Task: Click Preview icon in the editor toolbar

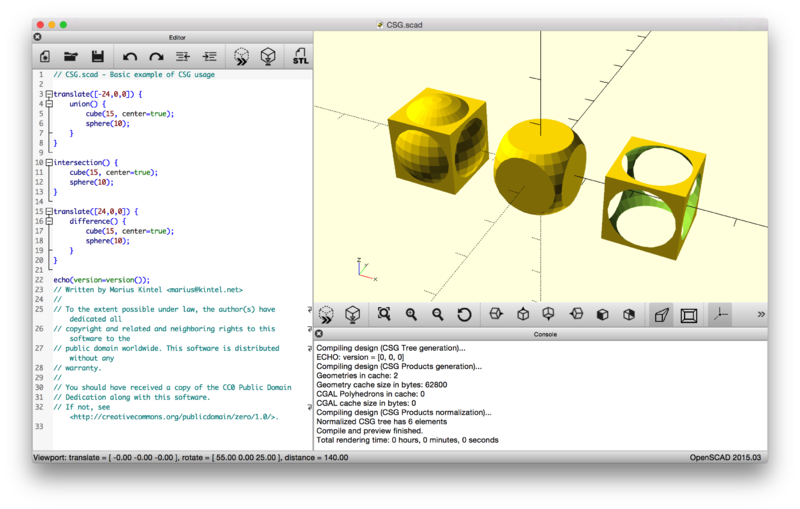Action: pos(241,57)
